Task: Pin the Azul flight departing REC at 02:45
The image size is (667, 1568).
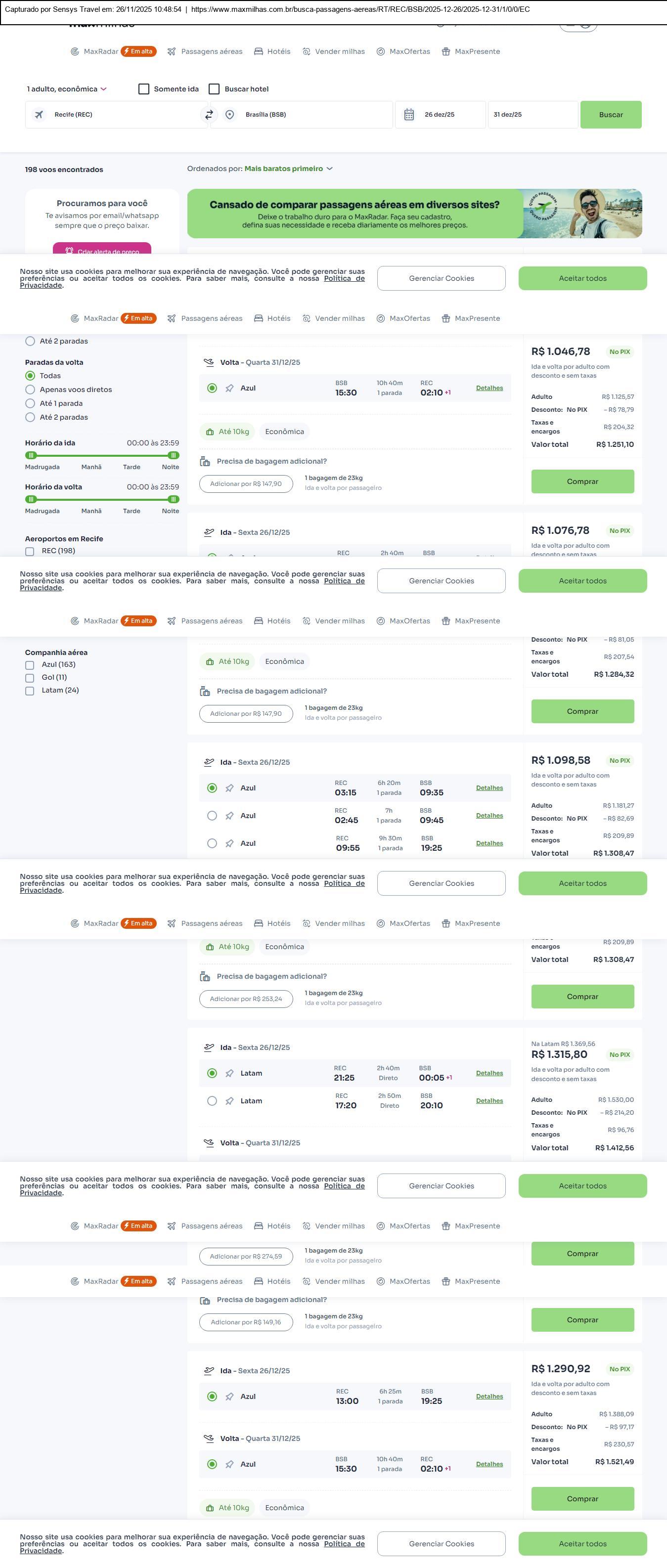Action: [229, 816]
